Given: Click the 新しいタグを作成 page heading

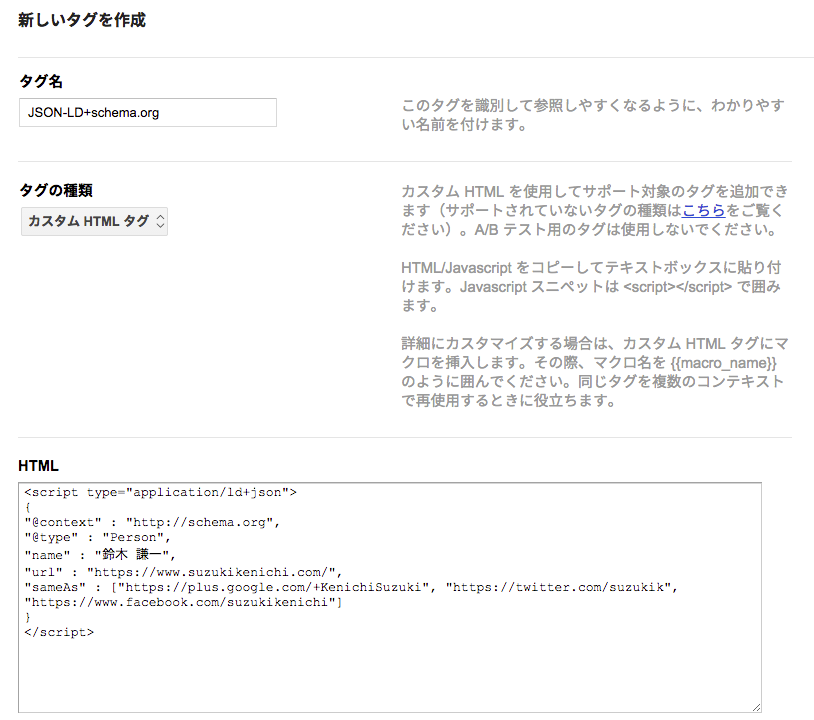Looking at the screenshot, I should [x=82, y=20].
